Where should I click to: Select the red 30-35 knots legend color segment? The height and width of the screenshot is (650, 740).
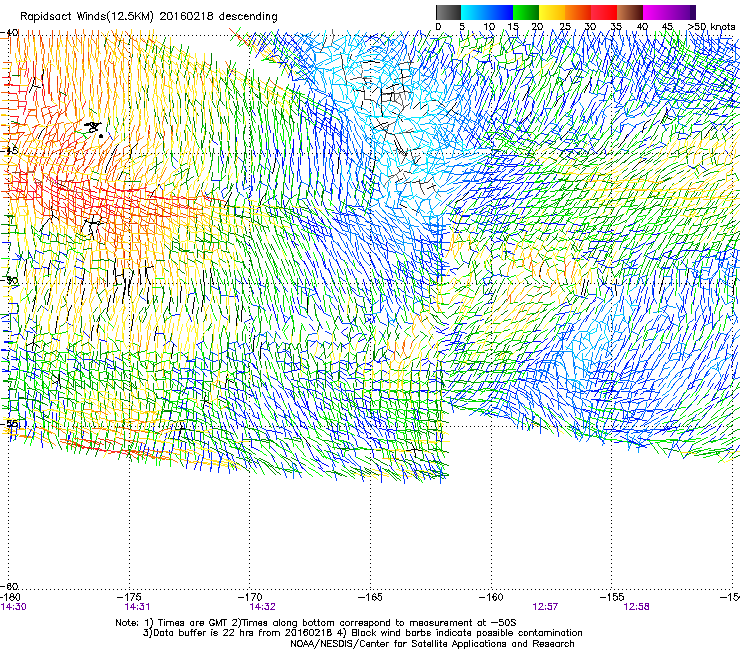click(604, 12)
